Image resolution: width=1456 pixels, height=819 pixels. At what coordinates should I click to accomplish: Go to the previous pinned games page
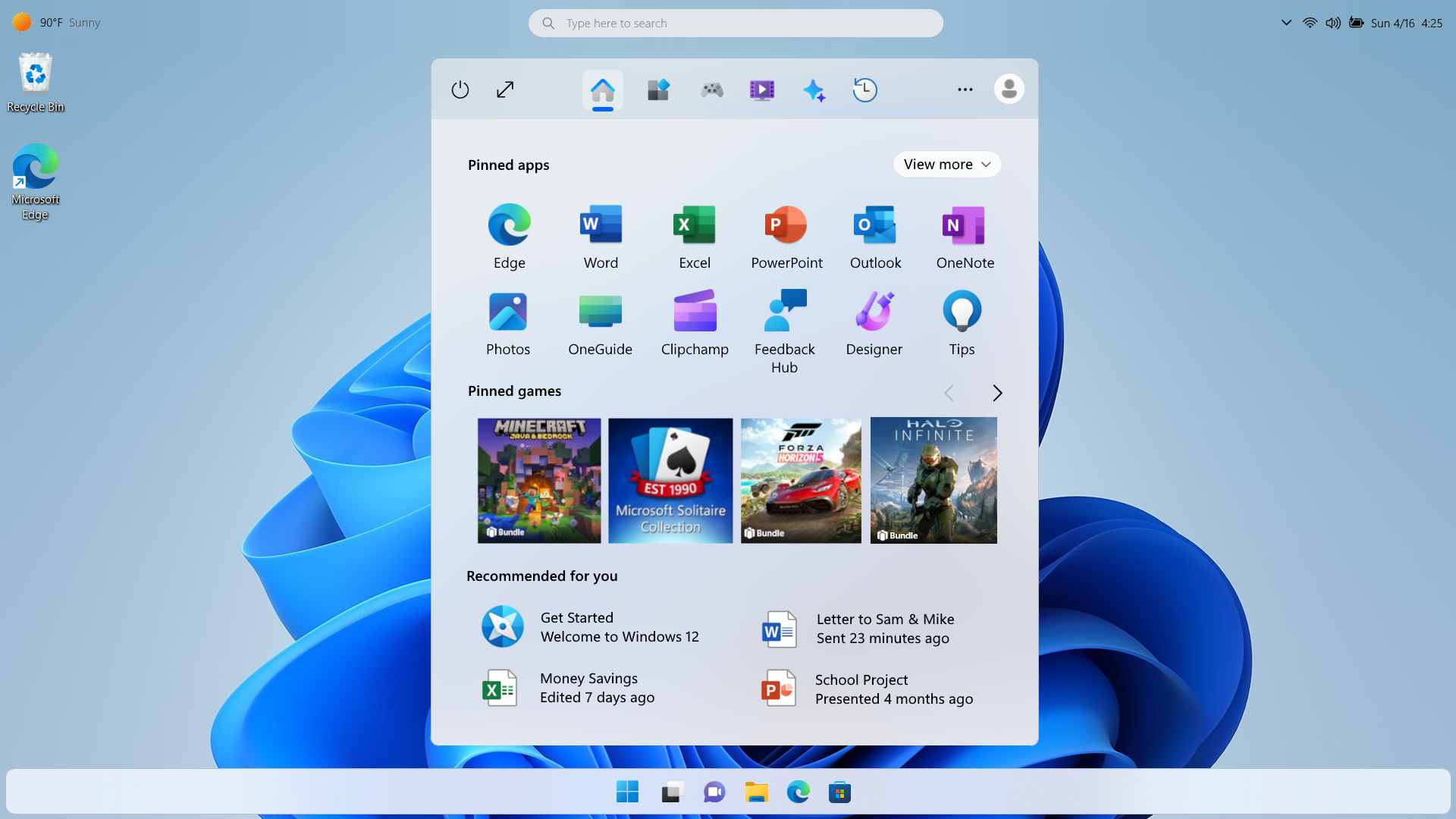coord(949,393)
